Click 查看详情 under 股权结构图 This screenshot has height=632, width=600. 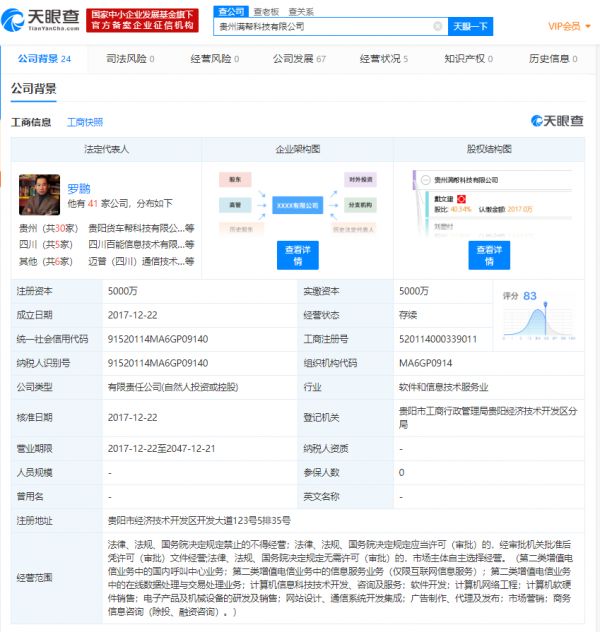(x=489, y=255)
